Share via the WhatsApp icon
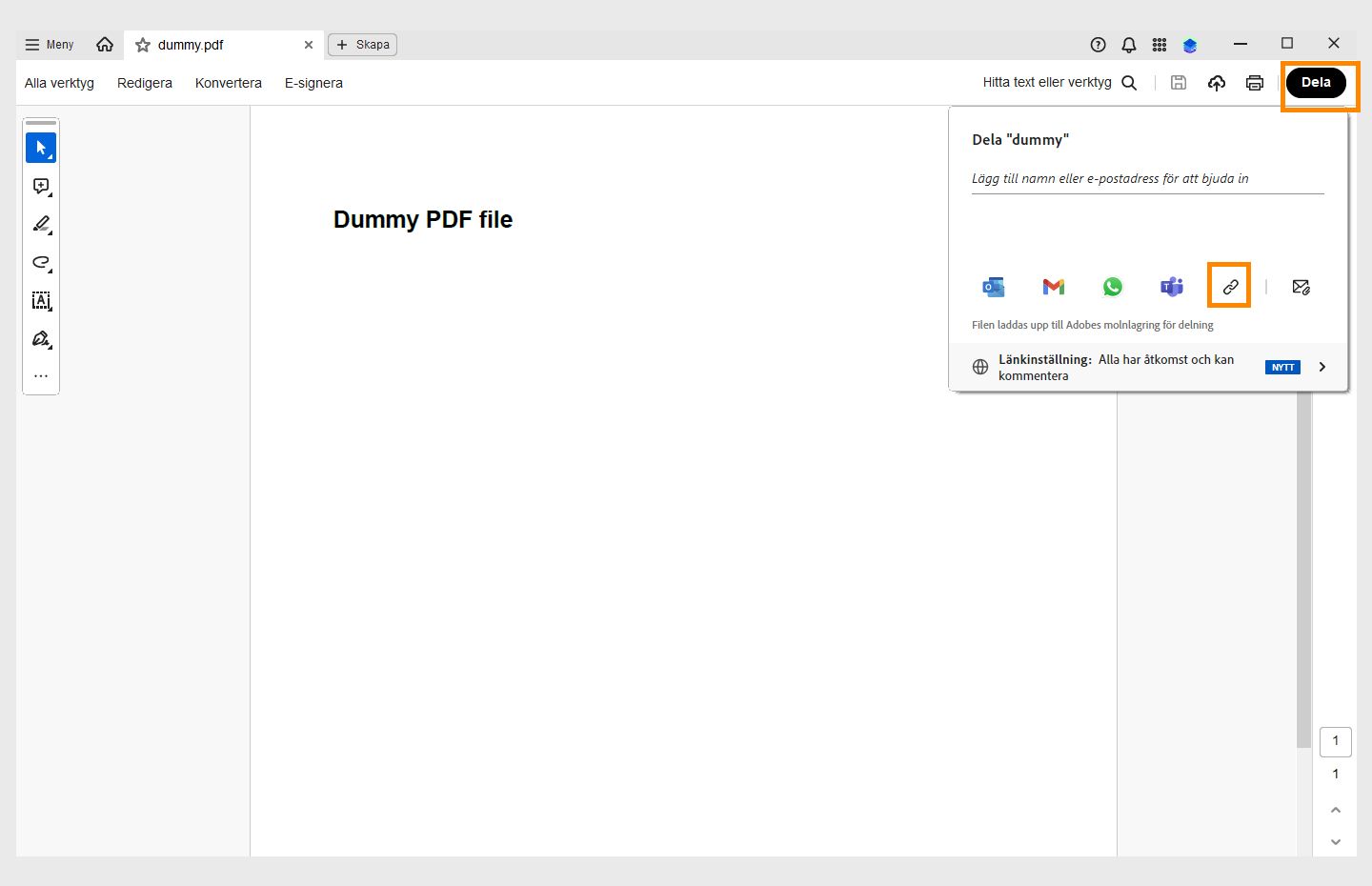Screen dimensions: 1372x886 (1113, 287)
